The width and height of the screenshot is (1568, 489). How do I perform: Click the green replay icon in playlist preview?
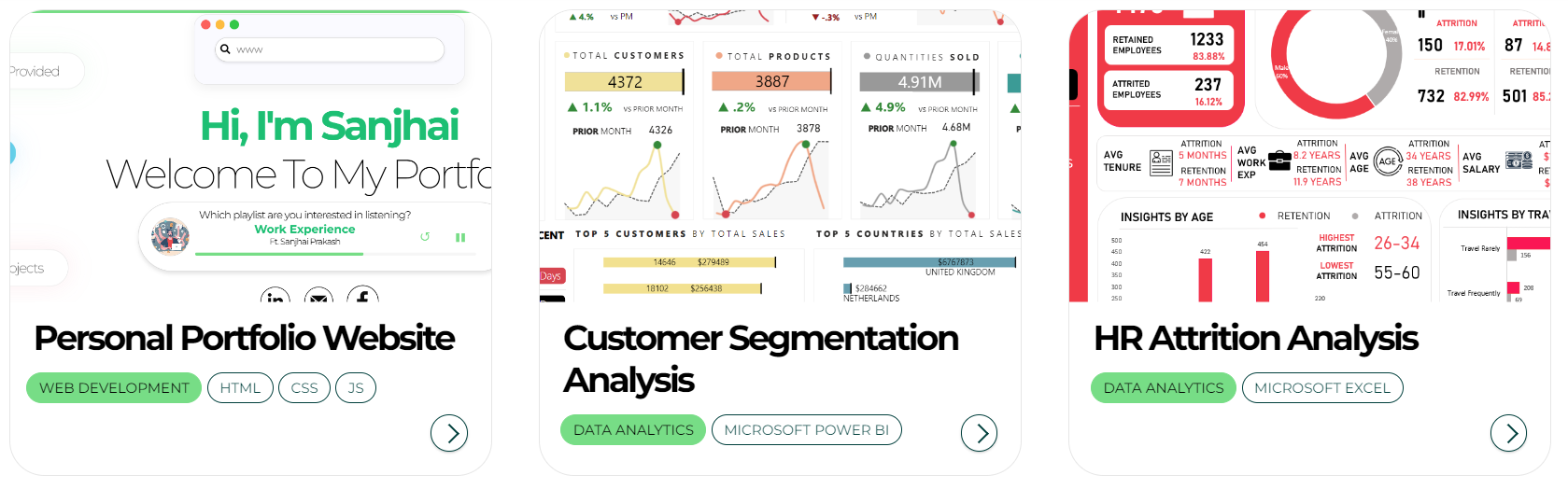click(425, 237)
